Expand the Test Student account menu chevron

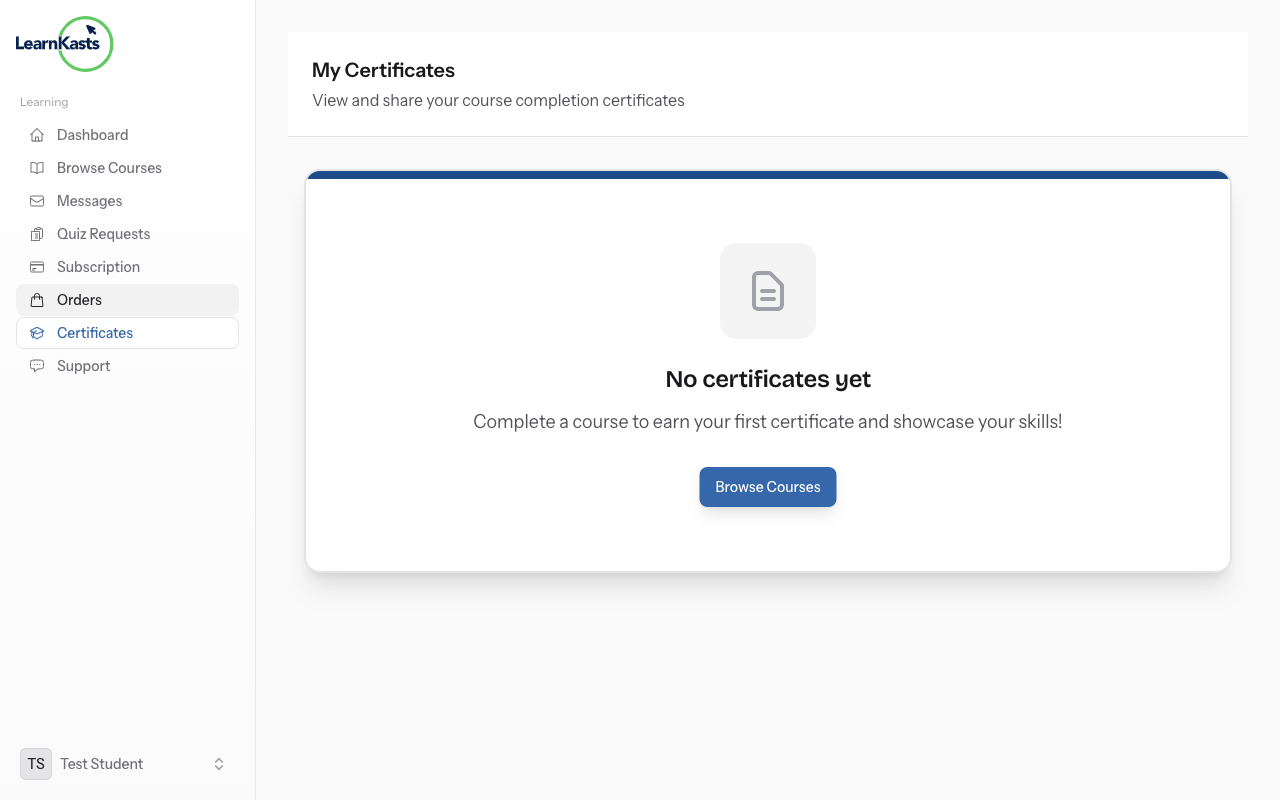(x=218, y=763)
